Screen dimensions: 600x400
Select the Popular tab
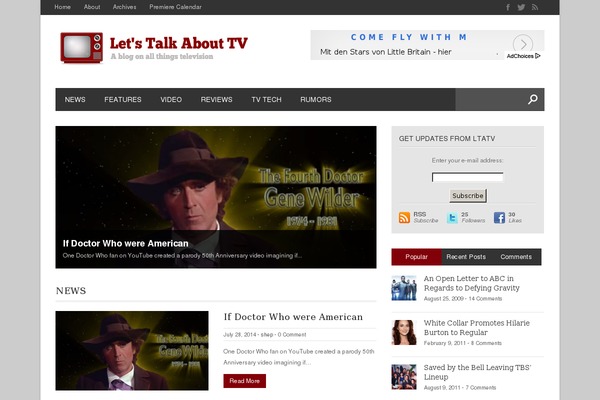click(416, 257)
